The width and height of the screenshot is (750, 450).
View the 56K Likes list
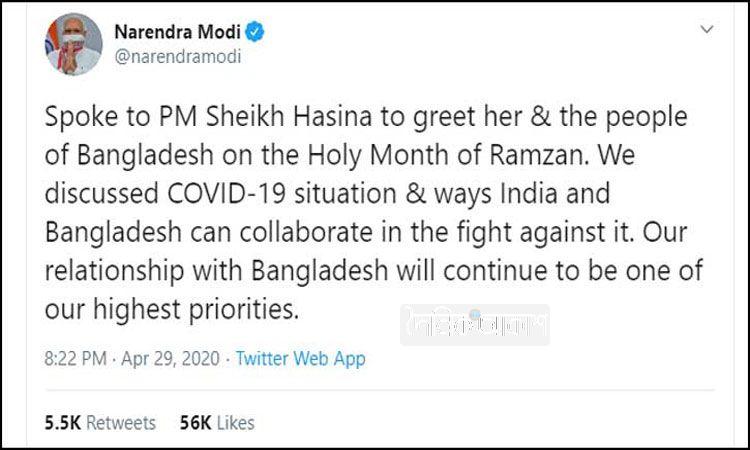[217, 423]
